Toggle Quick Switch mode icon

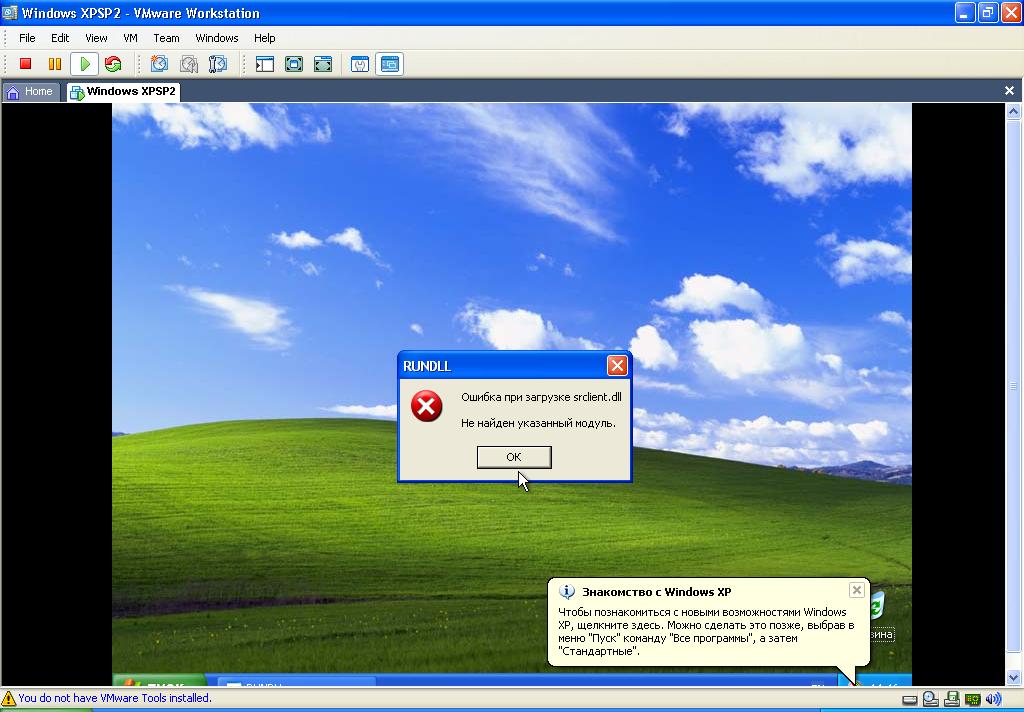point(323,64)
